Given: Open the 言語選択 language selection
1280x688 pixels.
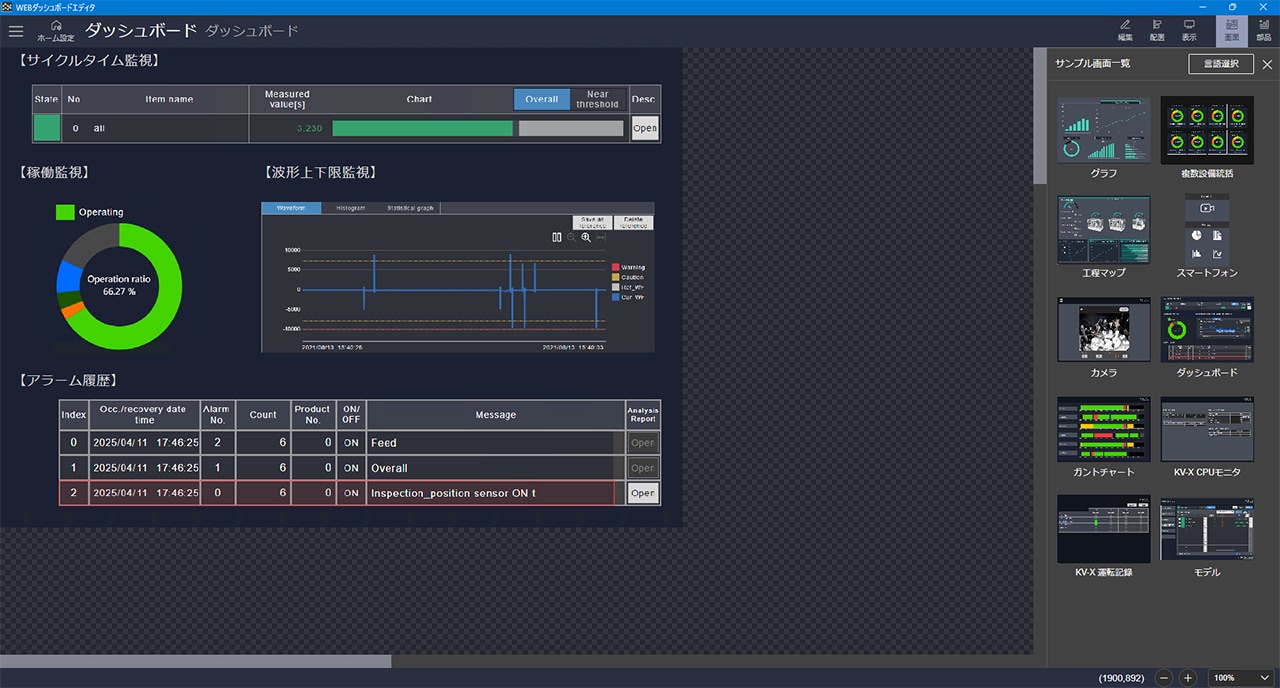Looking at the screenshot, I should (1220, 64).
